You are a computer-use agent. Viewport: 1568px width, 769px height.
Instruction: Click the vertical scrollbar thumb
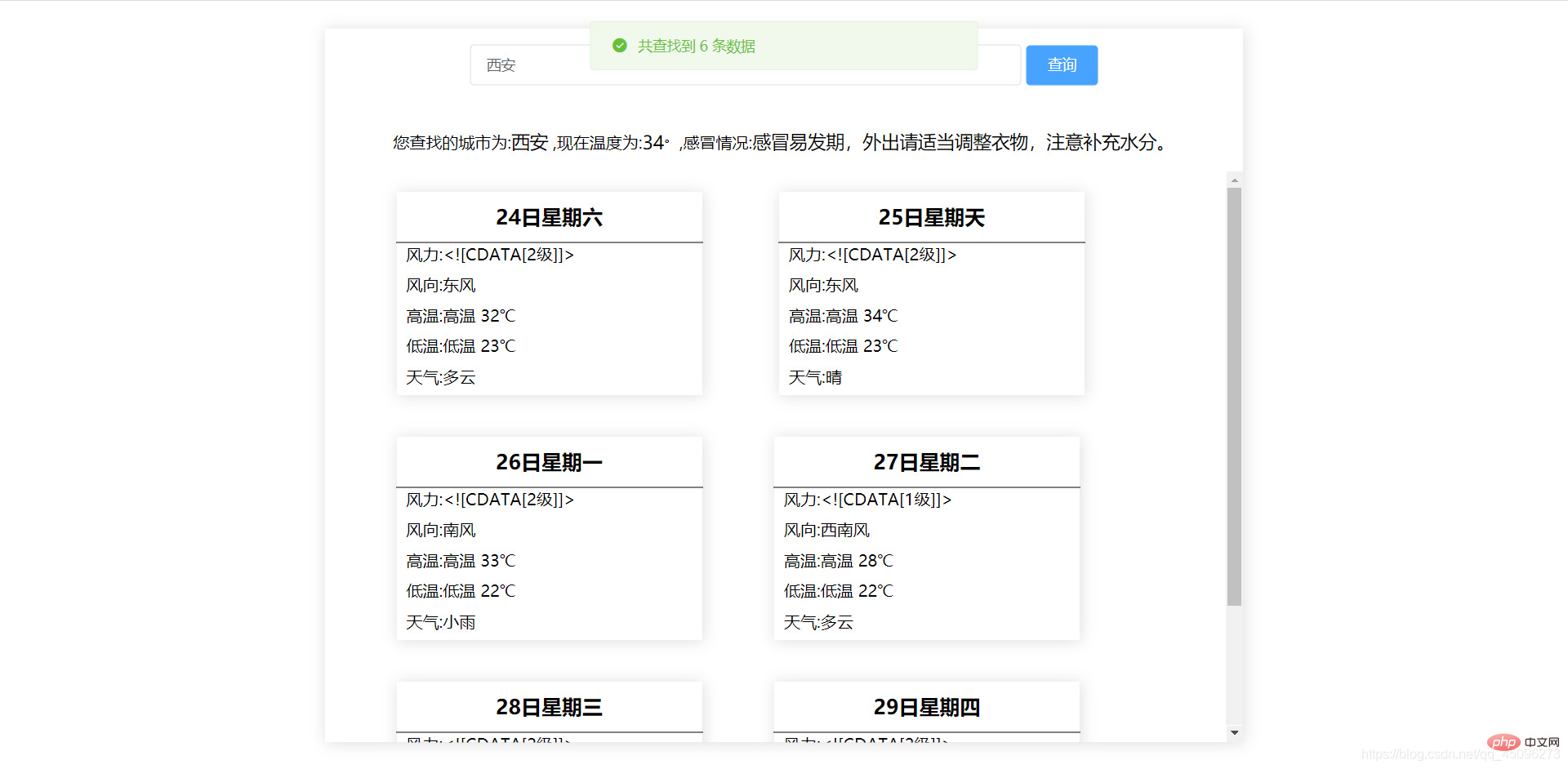[1235, 397]
